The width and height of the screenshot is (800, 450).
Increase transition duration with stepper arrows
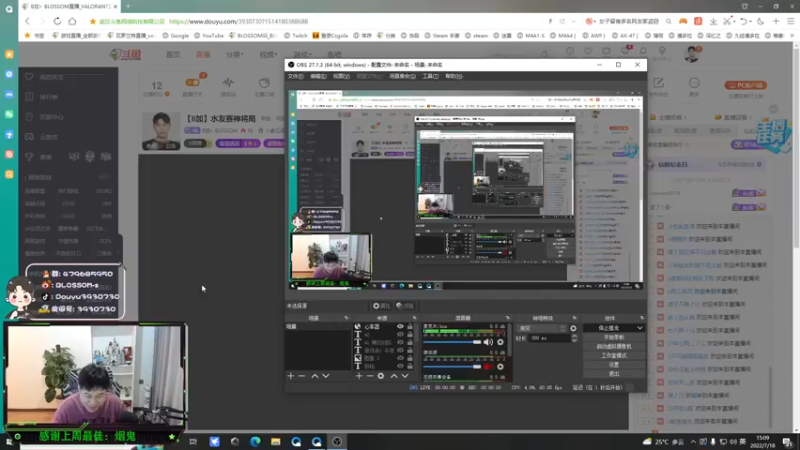[574, 336]
